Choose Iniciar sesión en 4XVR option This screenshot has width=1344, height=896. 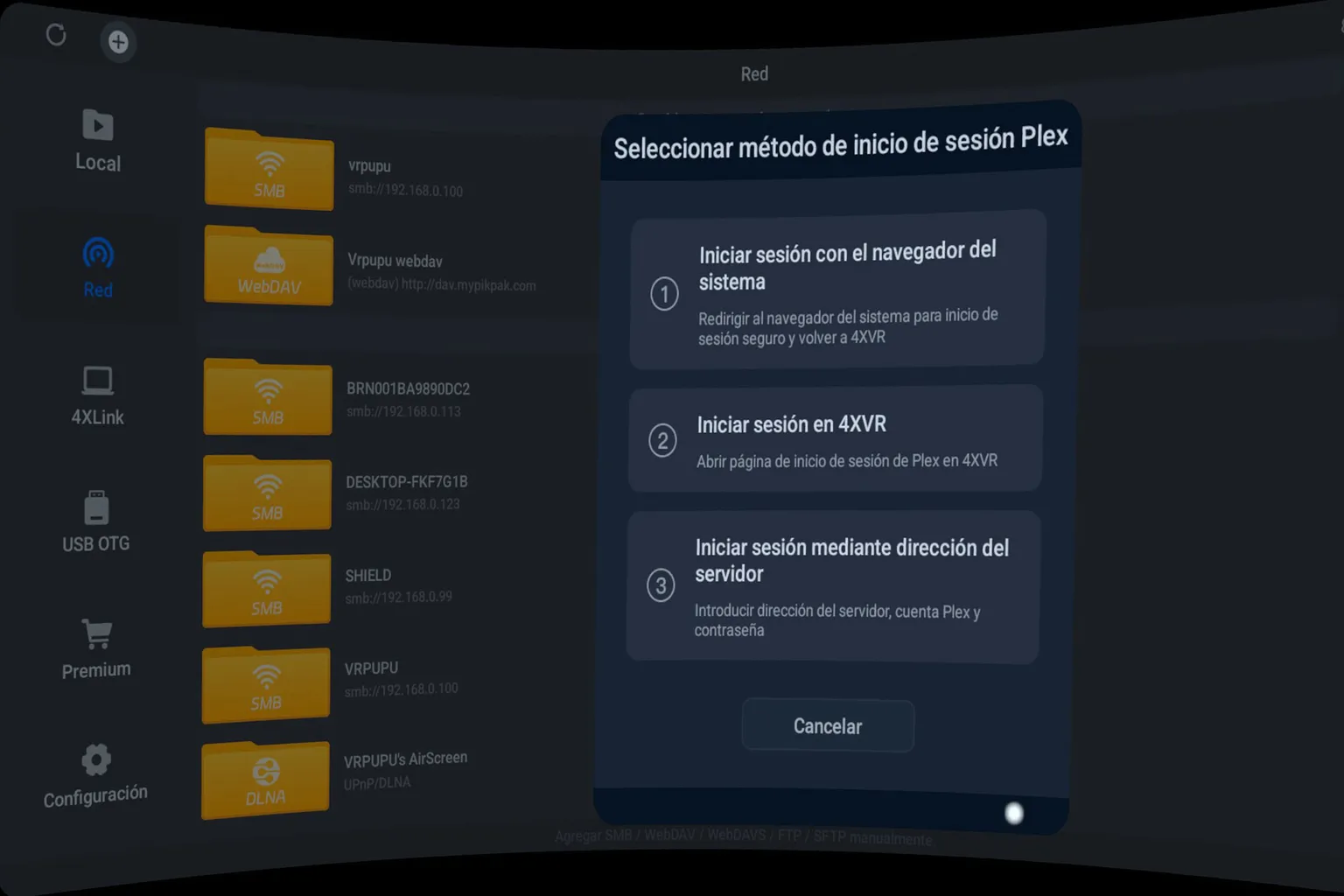click(x=836, y=439)
